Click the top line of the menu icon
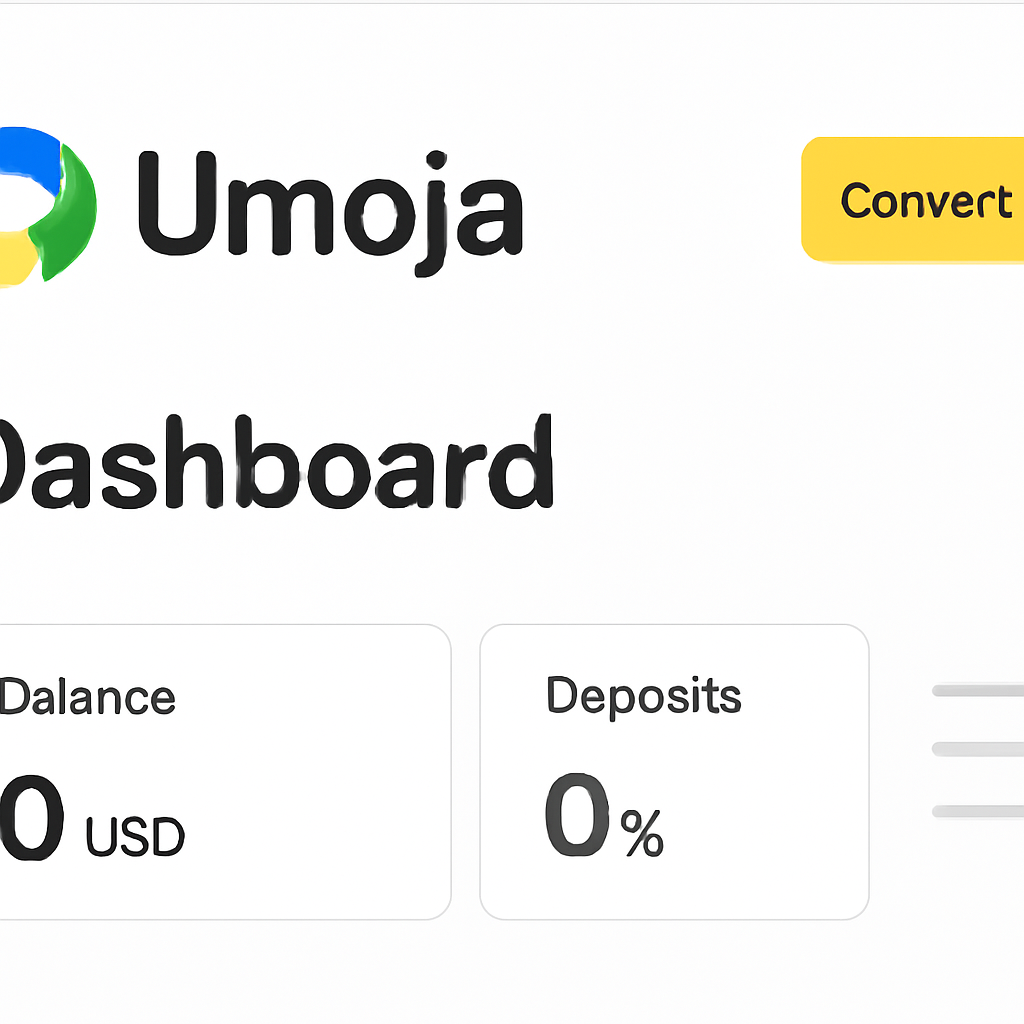The image size is (1024, 1024). [x=975, y=689]
